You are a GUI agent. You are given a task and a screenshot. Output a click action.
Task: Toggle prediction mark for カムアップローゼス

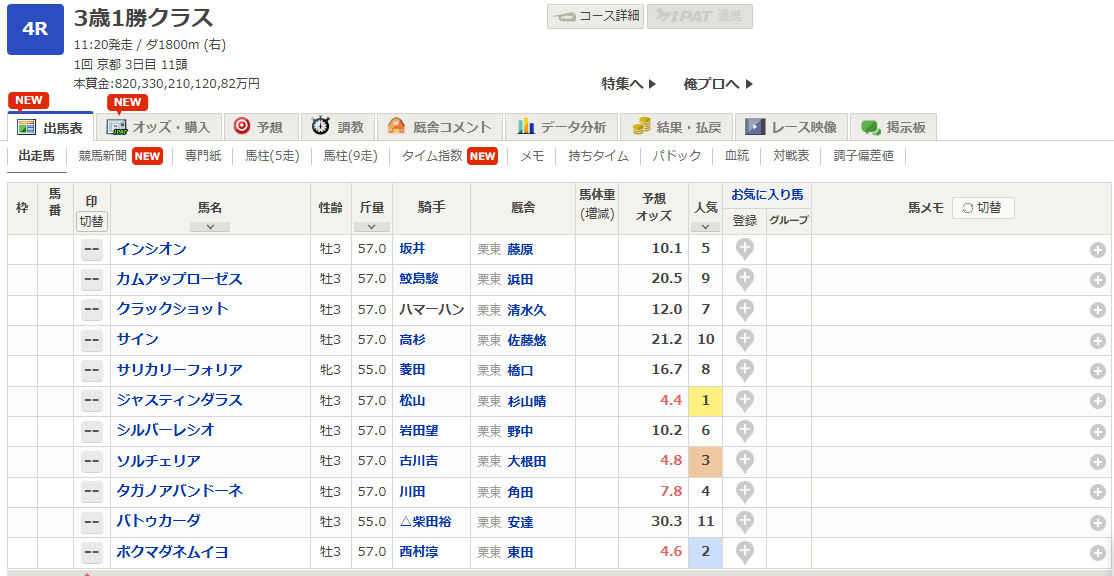coord(92,281)
